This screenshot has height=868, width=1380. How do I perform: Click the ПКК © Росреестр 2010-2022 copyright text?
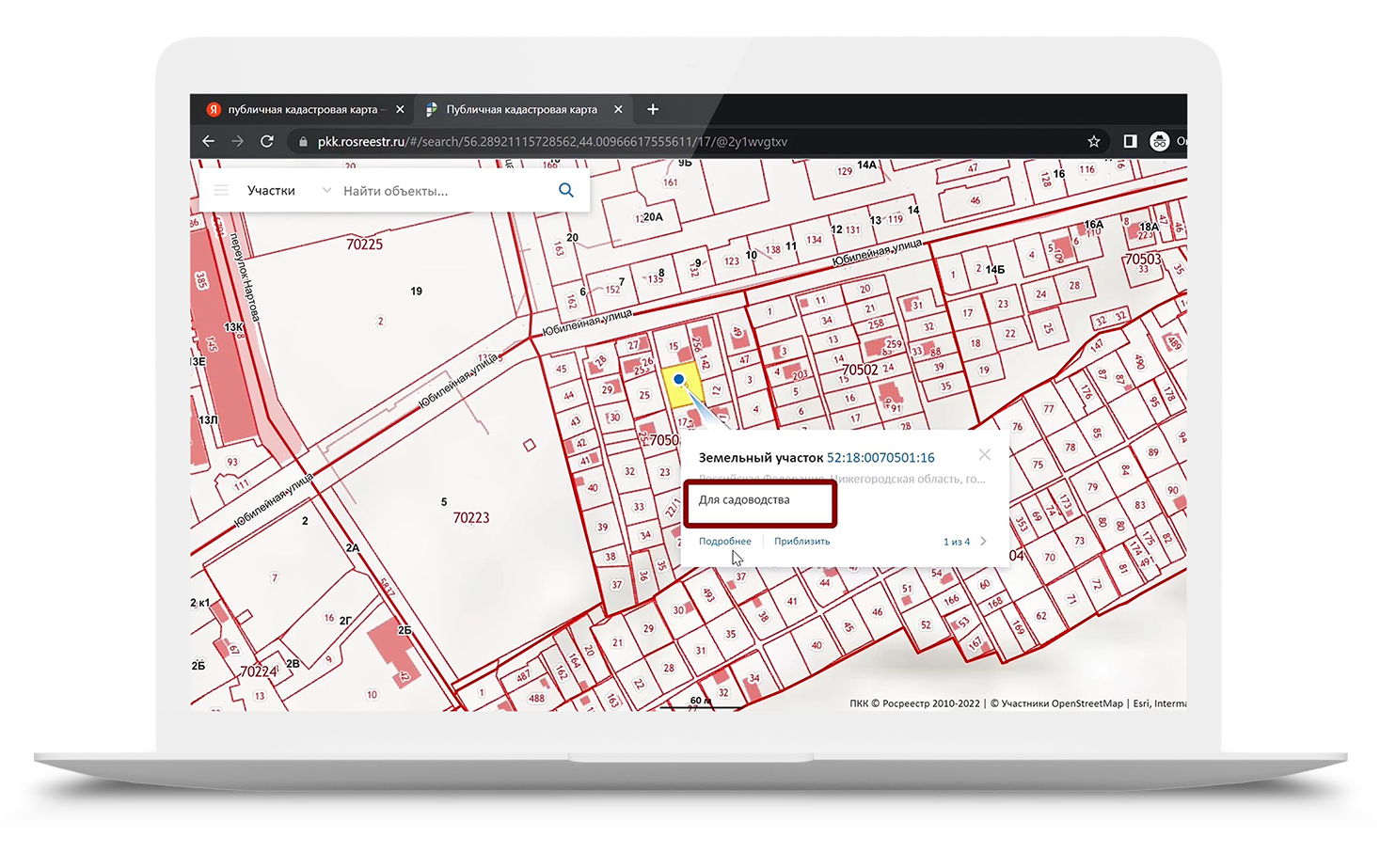(914, 703)
